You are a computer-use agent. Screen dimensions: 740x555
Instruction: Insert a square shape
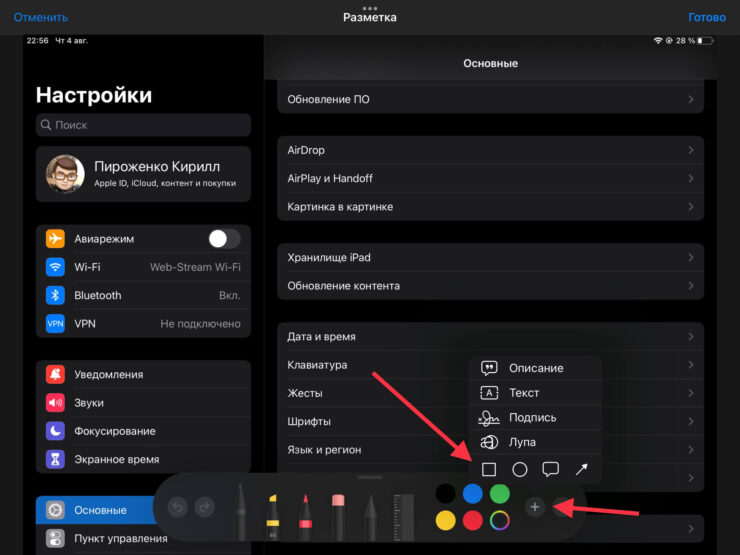point(489,469)
